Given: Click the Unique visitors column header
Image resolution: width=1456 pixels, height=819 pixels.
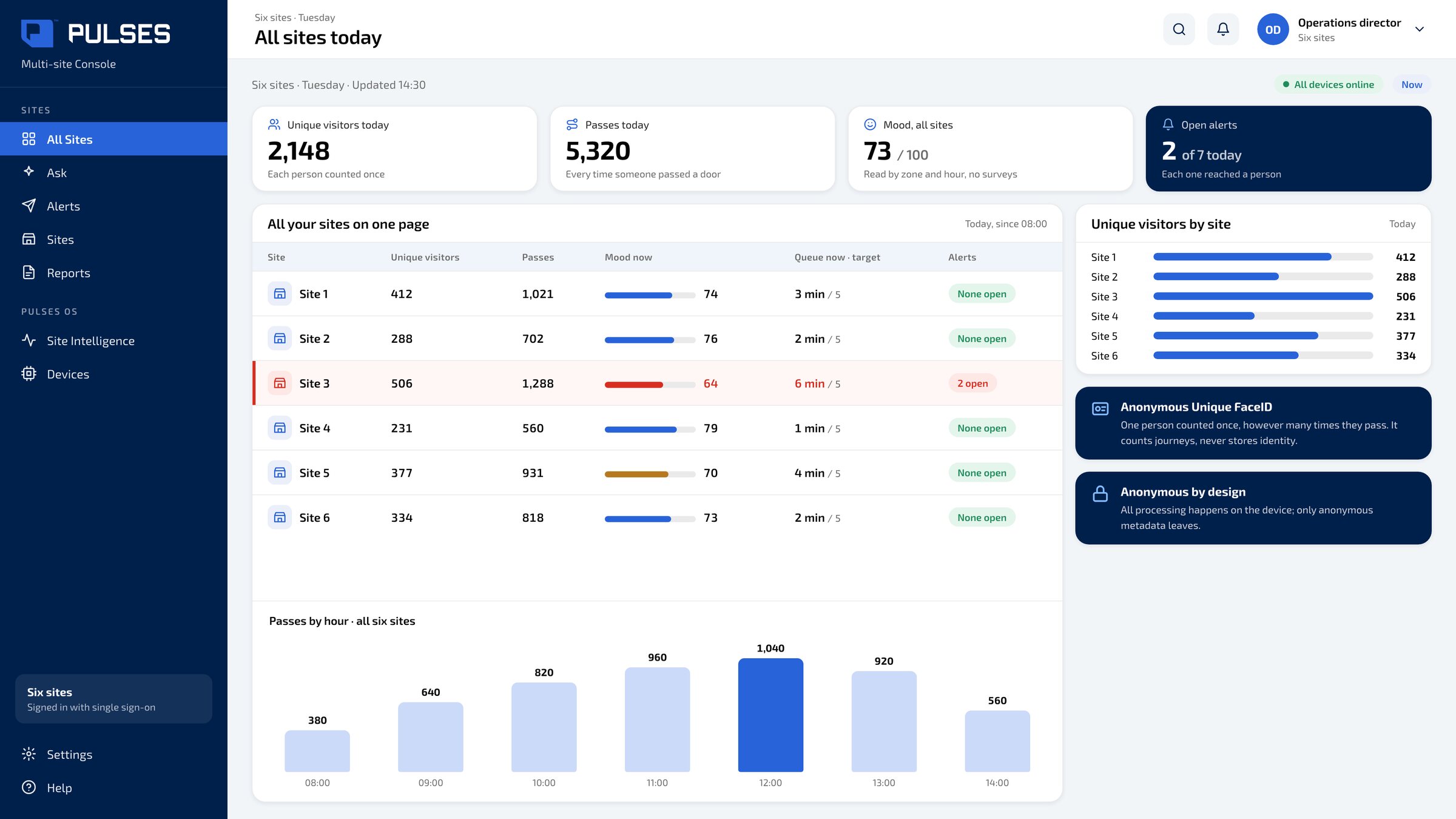Looking at the screenshot, I should 425,257.
